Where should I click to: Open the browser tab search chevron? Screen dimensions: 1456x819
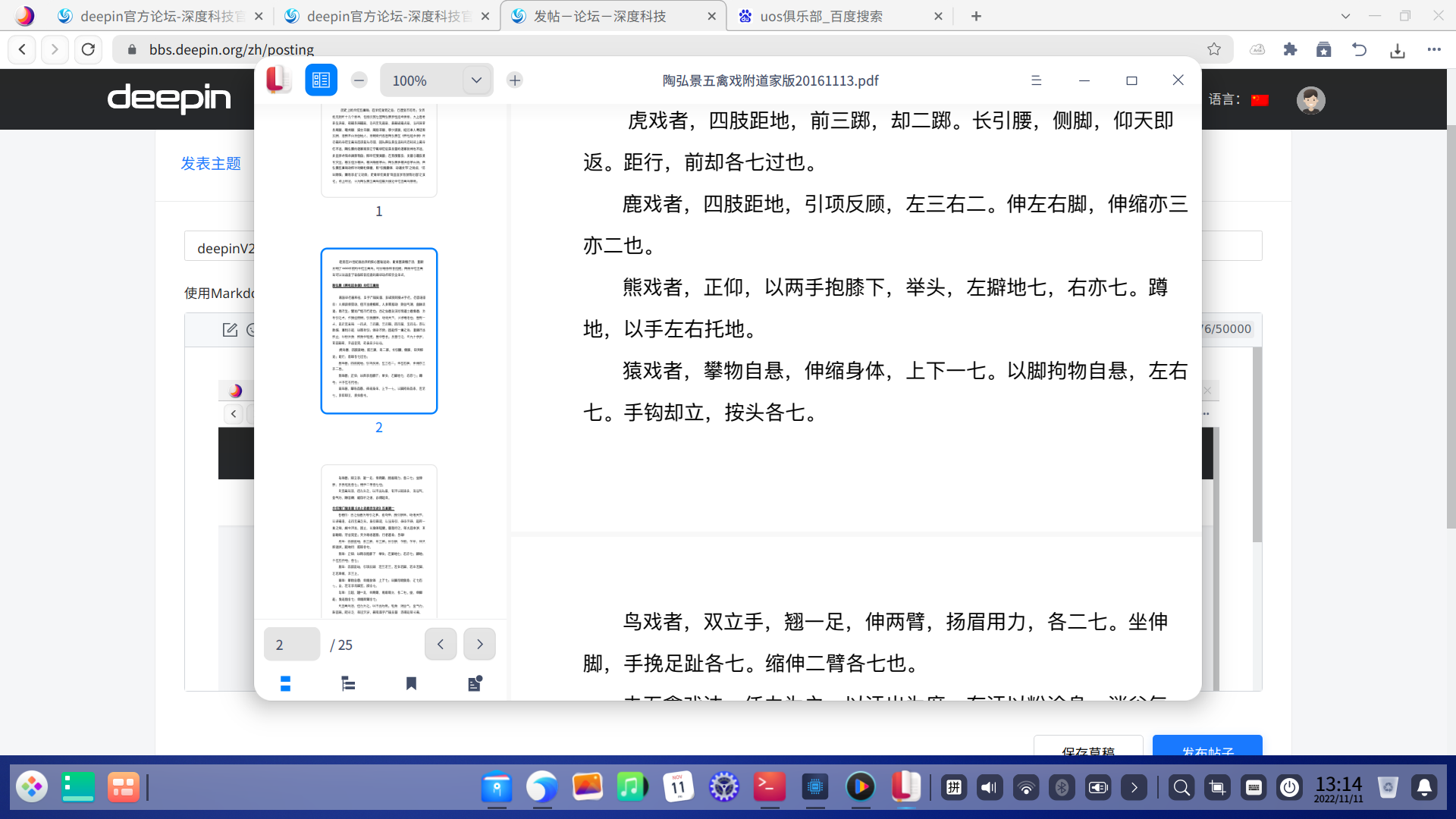click(1345, 15)
